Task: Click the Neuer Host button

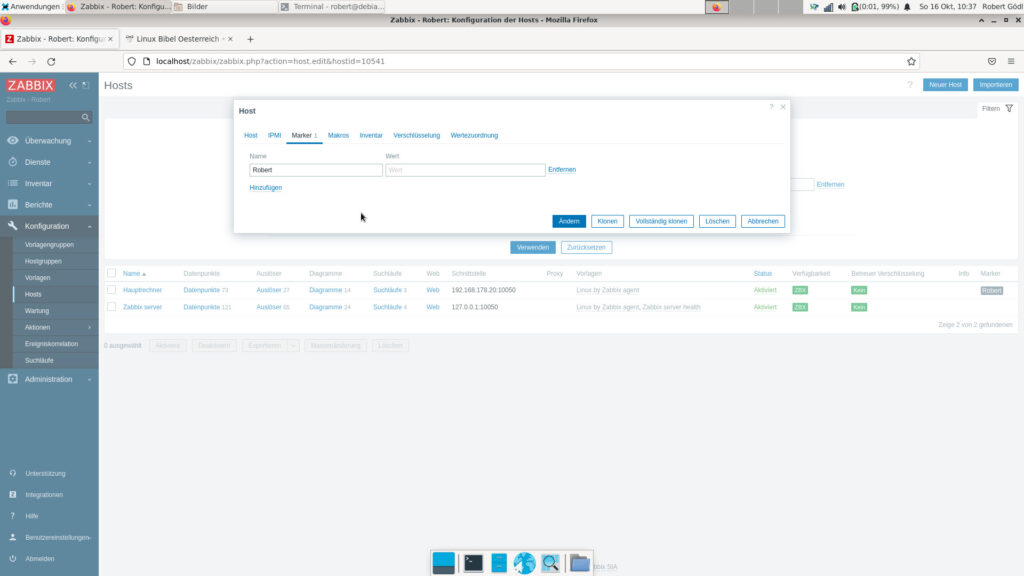Action: (945, 85)
